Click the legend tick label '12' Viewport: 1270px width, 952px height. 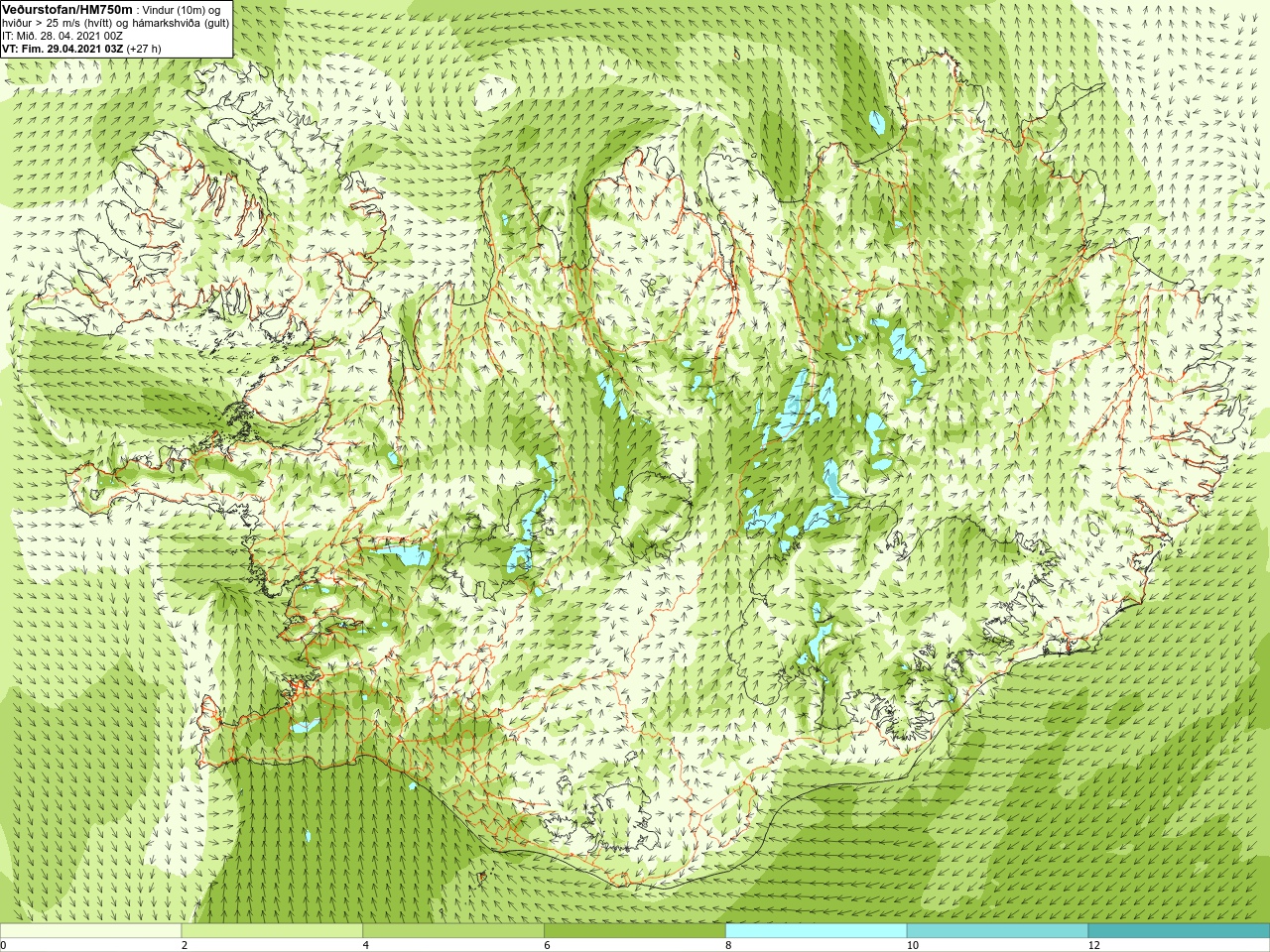1094,945
